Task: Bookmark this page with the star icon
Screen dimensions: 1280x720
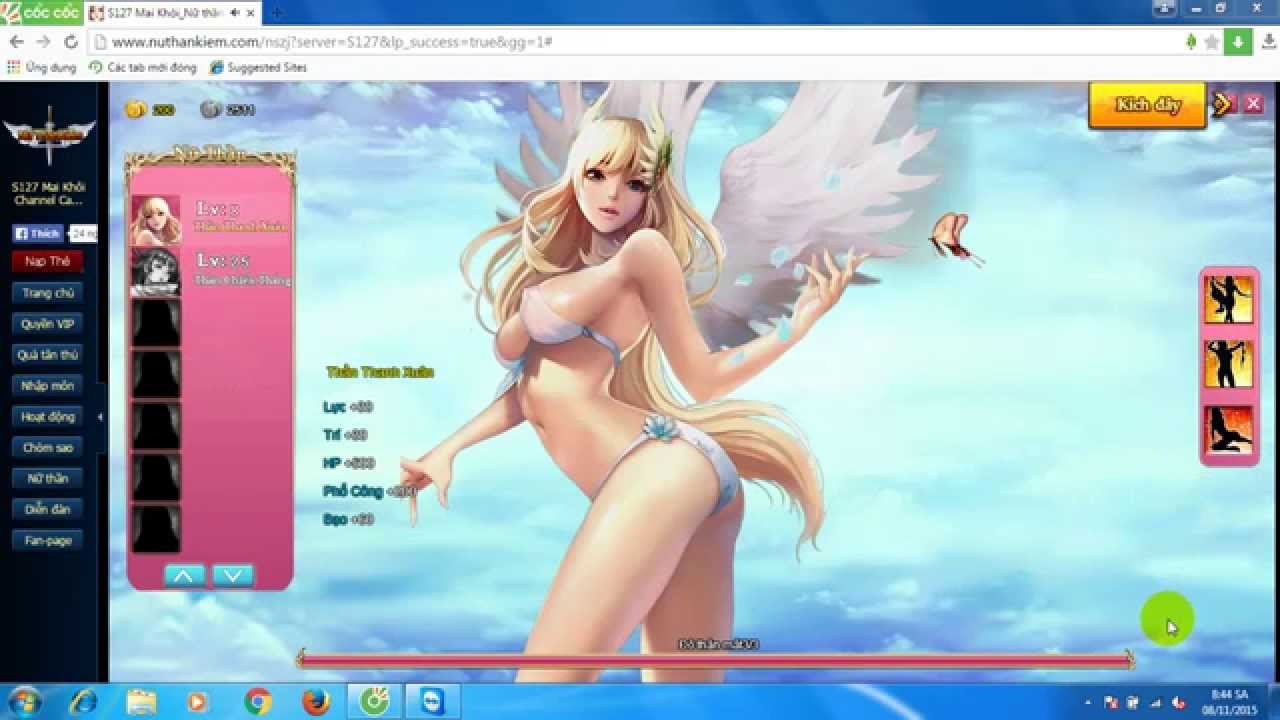Action: [x=1212, y=42]
